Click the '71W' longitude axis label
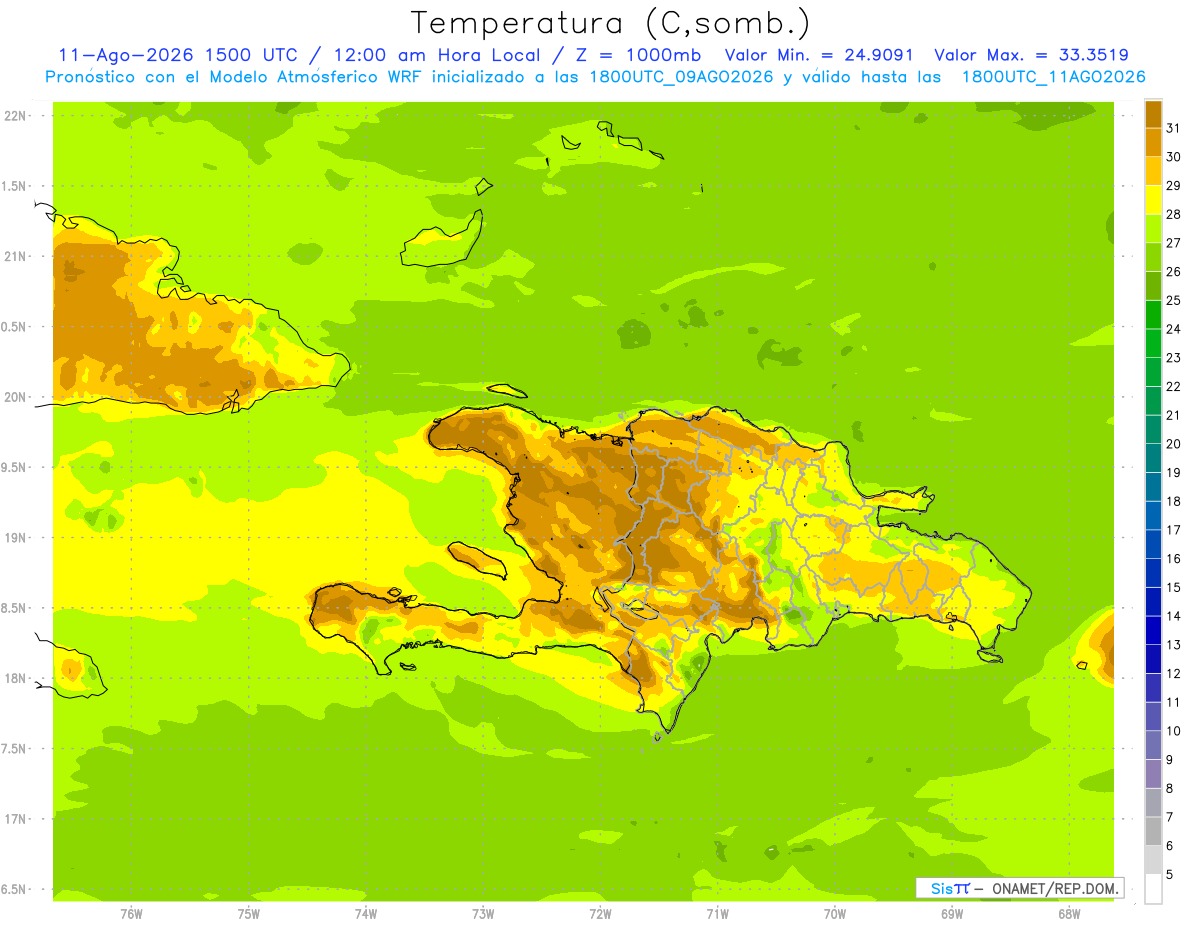Screen dimensions: 1200x927 click(717, 913)
